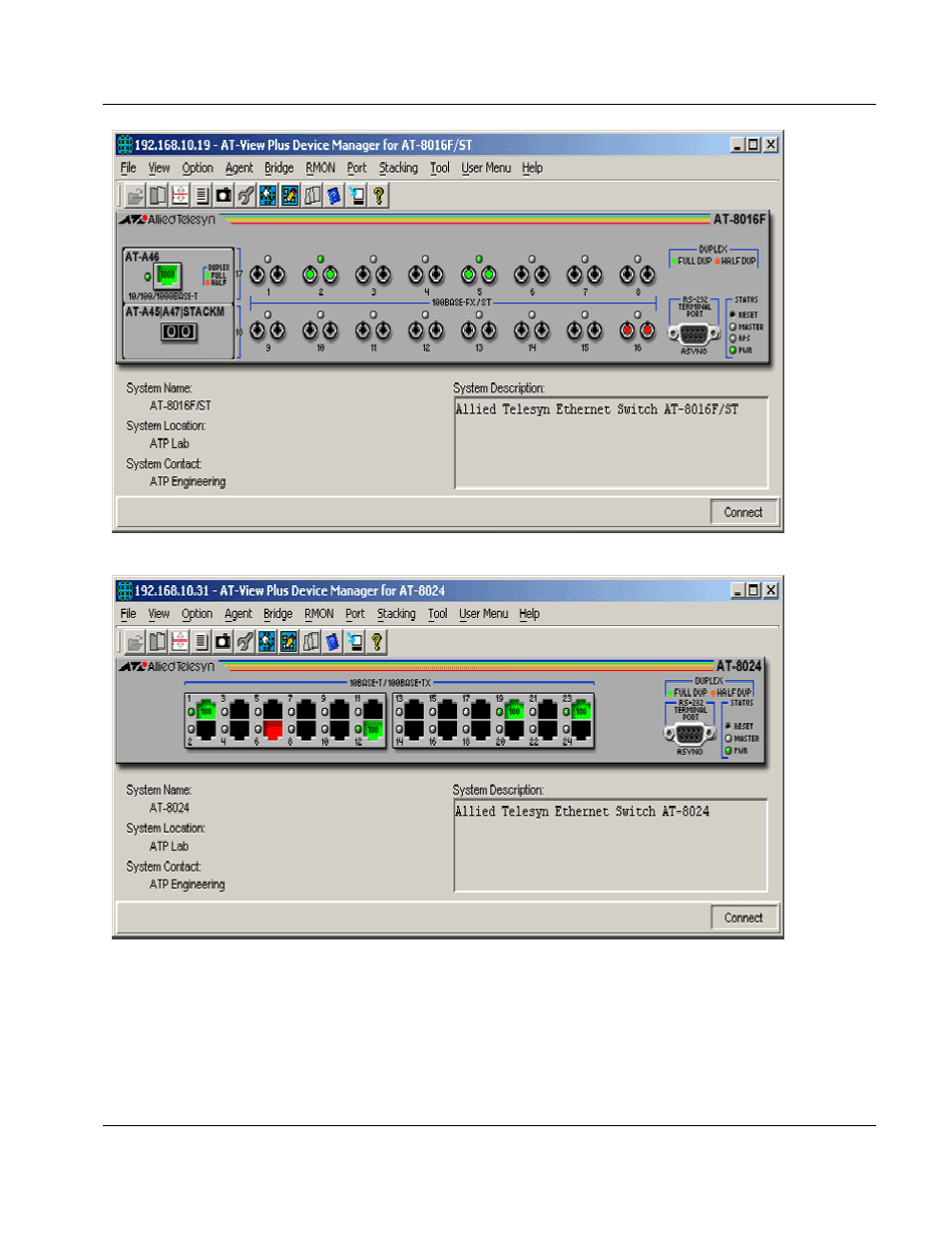Open Agent menu in AT-8016F/ST window
The width and height of the screenshot is (952, 1233).
coord(238,168)
